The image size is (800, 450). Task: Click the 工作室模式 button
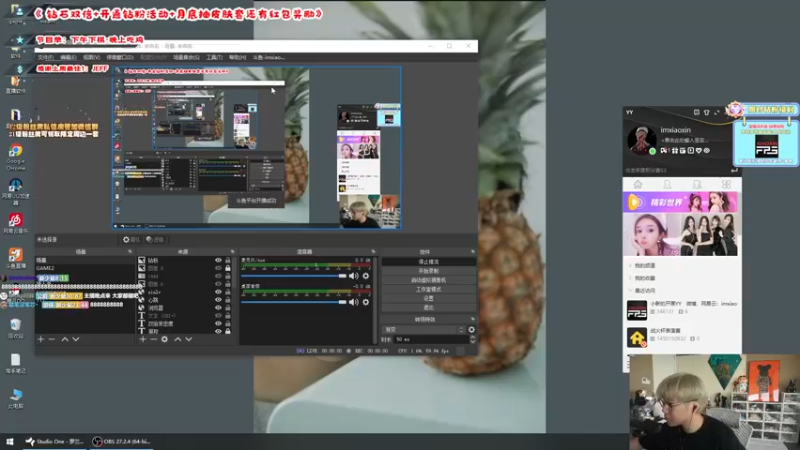pos(428,289)
